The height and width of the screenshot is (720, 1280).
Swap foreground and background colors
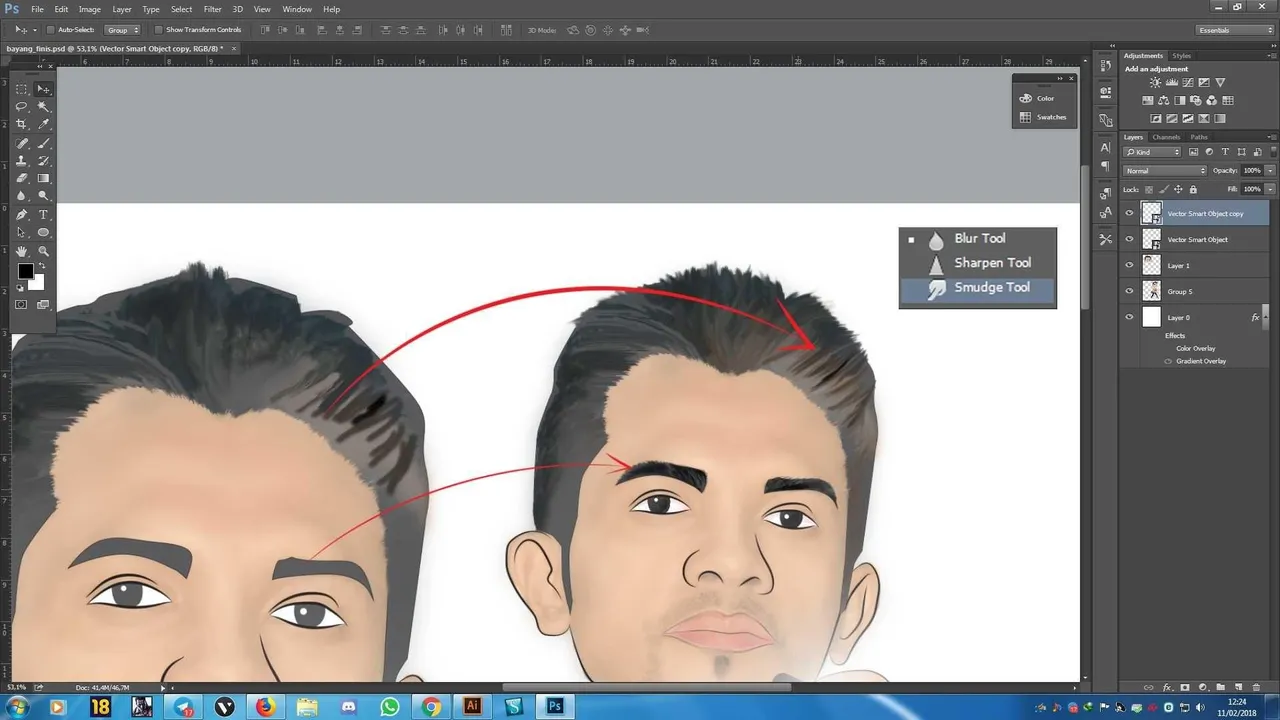coord(41,265)
